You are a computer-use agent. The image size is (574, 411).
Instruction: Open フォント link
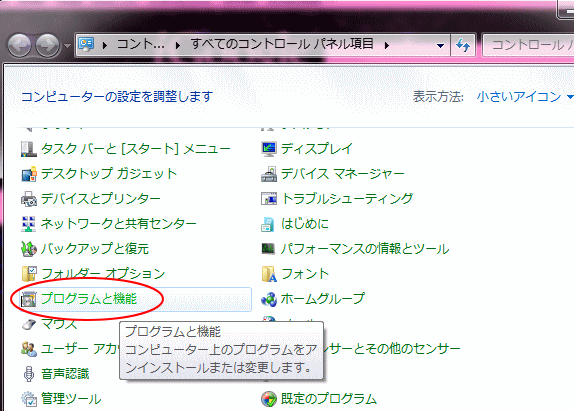pyautogui.click(x=305, y=274)
